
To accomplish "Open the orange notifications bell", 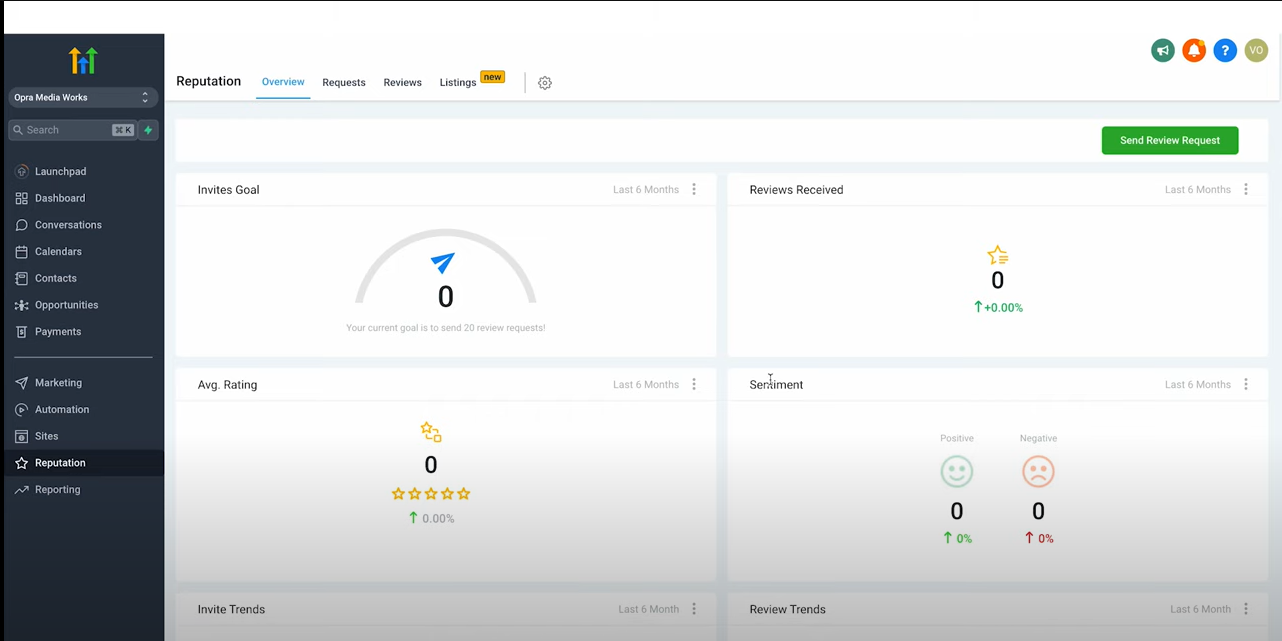I will pyautogui.click(x=1194, y=50).
